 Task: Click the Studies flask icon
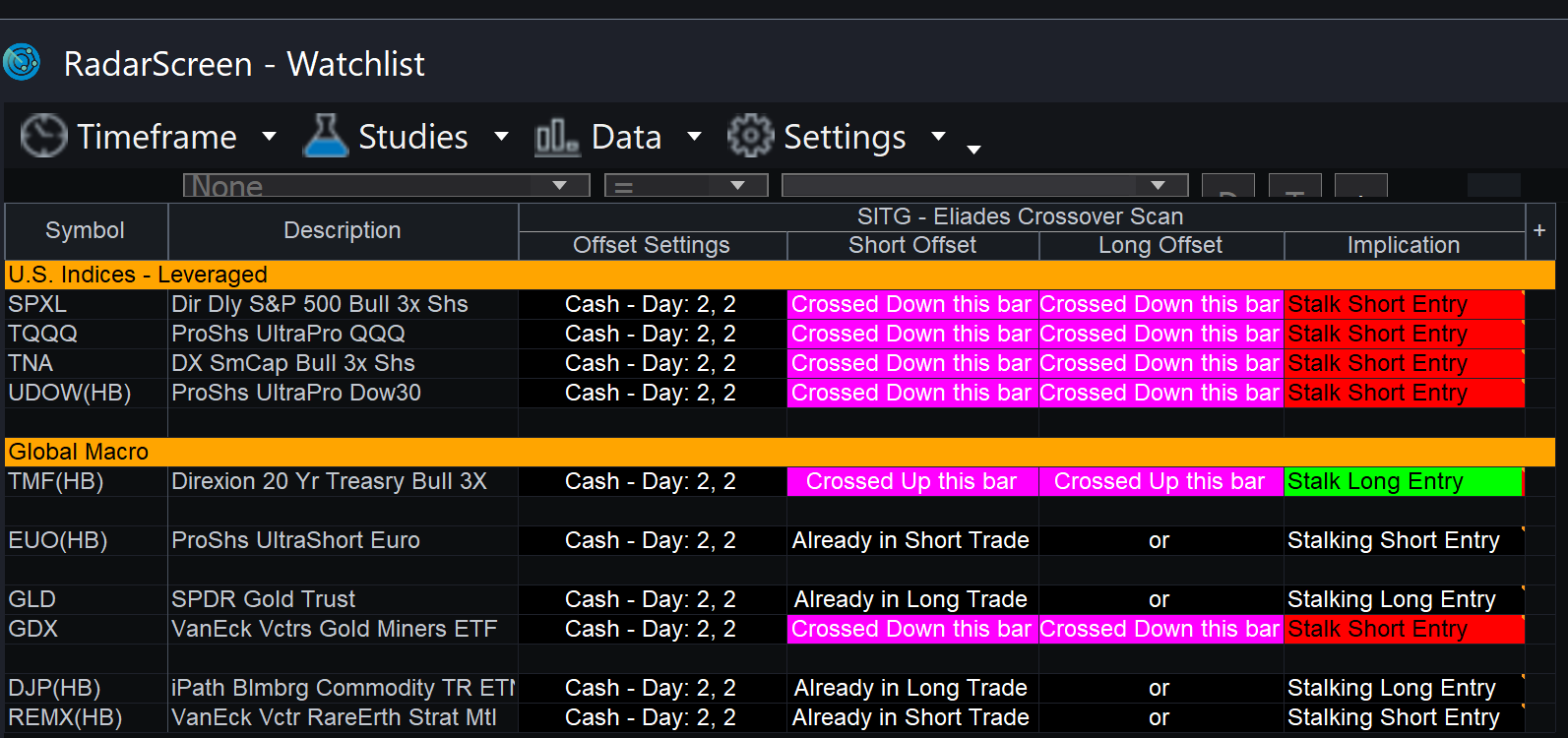326,136
